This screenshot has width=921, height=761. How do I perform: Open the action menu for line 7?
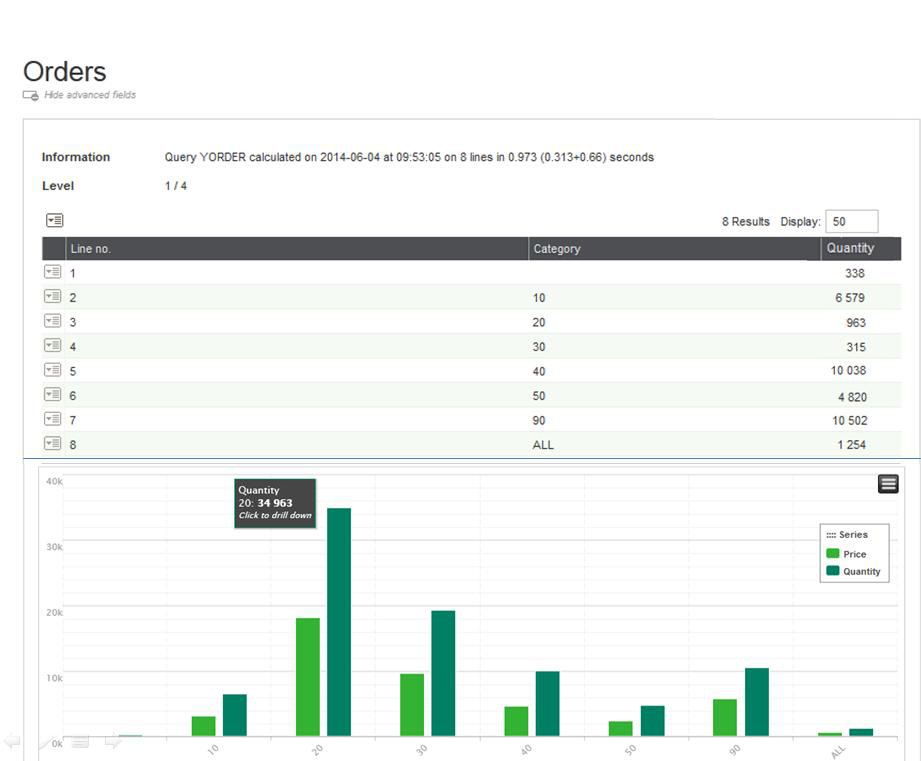pos(53,419)
